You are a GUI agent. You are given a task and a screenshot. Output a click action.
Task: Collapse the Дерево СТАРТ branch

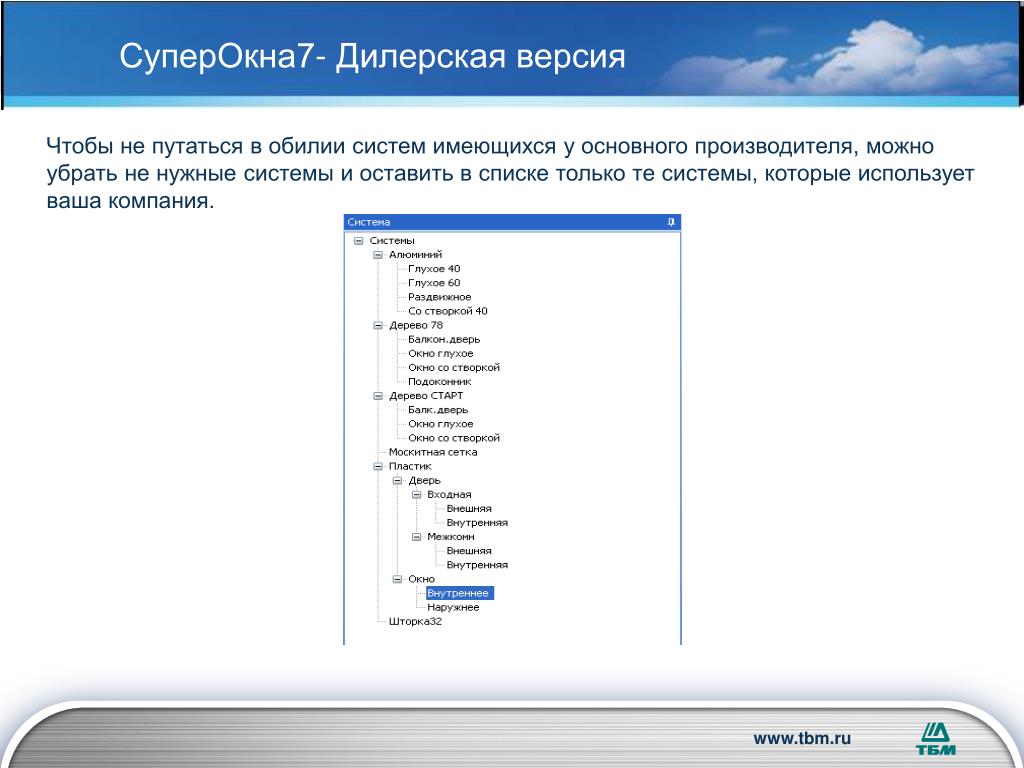pos(377,396)
